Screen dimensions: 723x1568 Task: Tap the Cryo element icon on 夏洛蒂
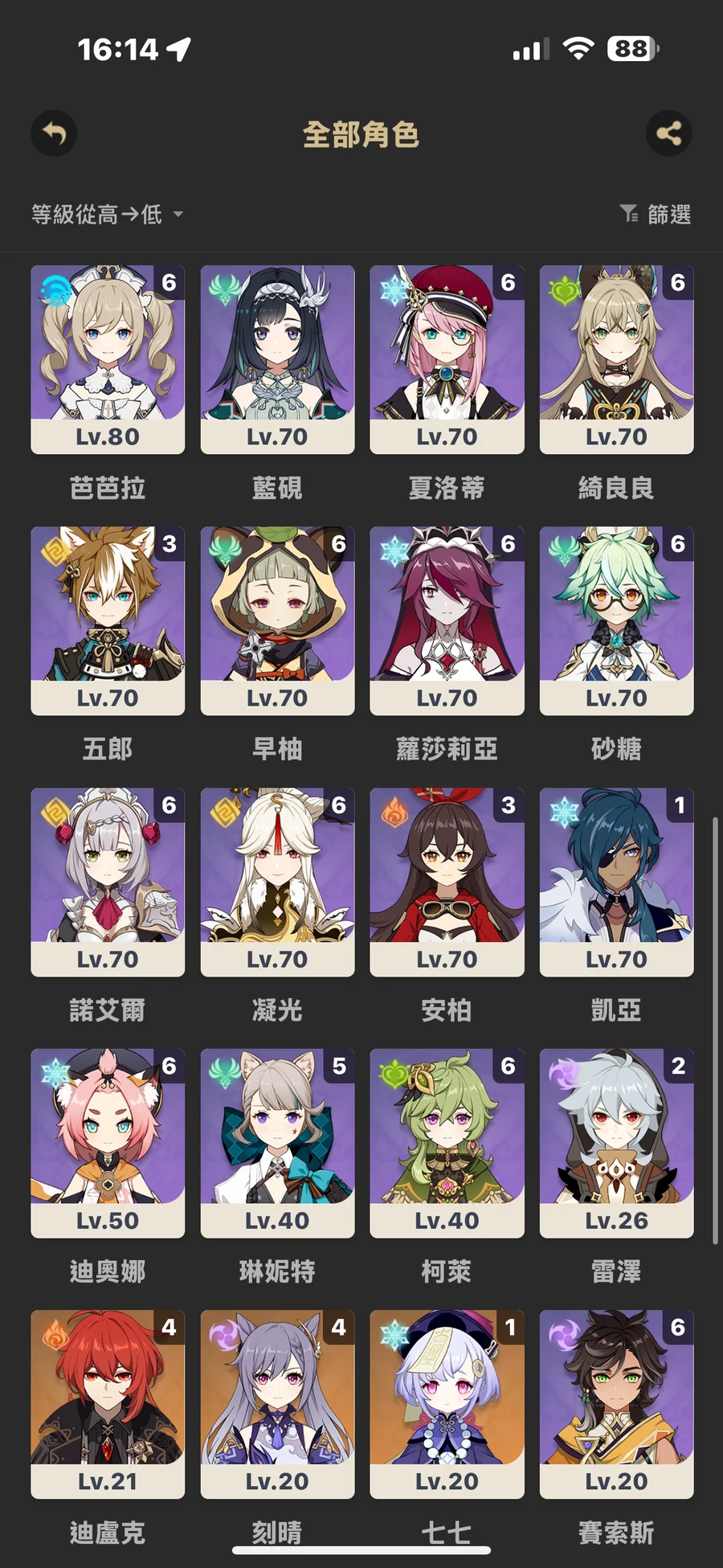click(x=394, y=289)
